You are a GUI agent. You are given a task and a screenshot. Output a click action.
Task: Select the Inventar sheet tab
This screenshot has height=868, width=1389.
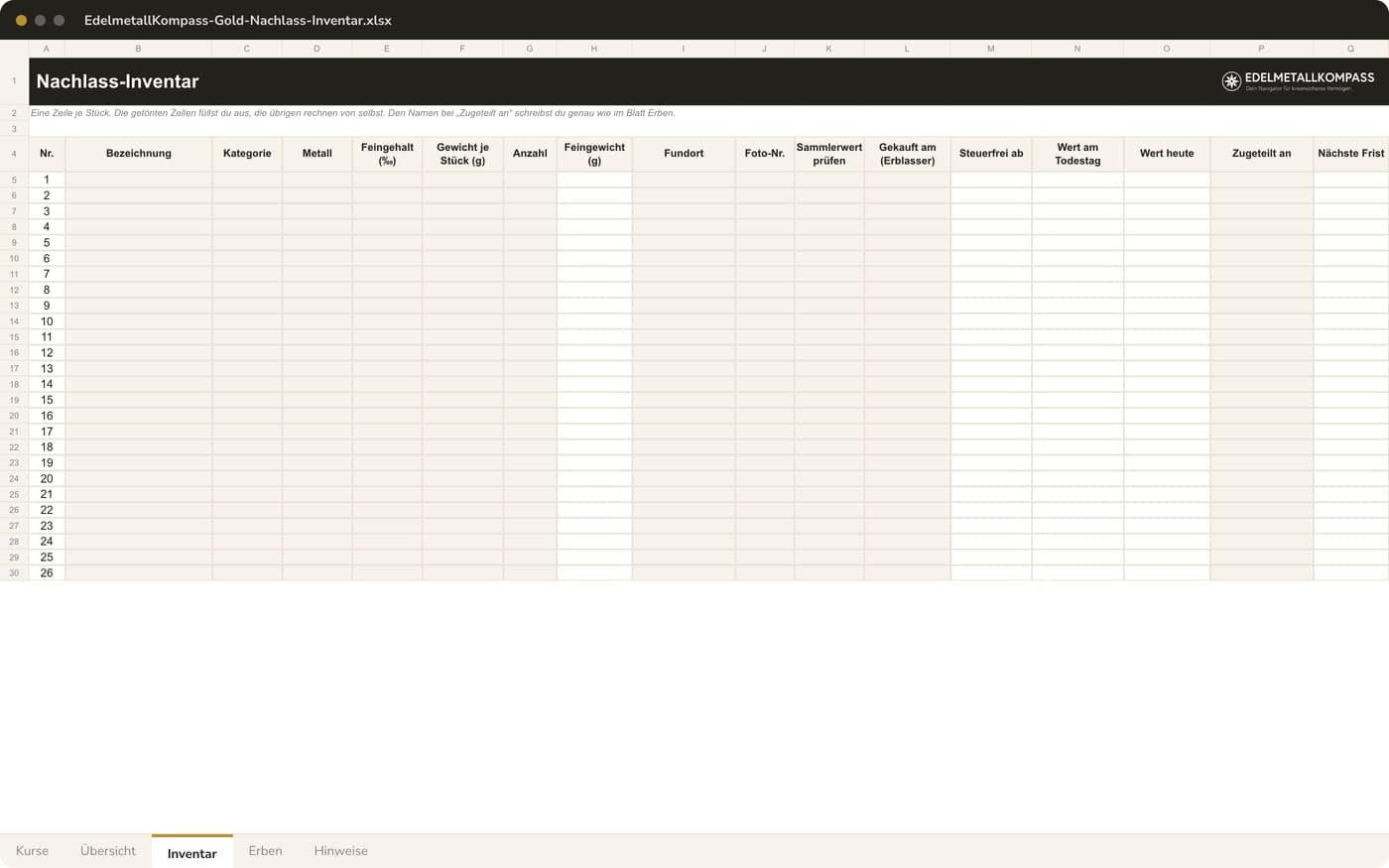pyautogui.click(x=192, y=852)
